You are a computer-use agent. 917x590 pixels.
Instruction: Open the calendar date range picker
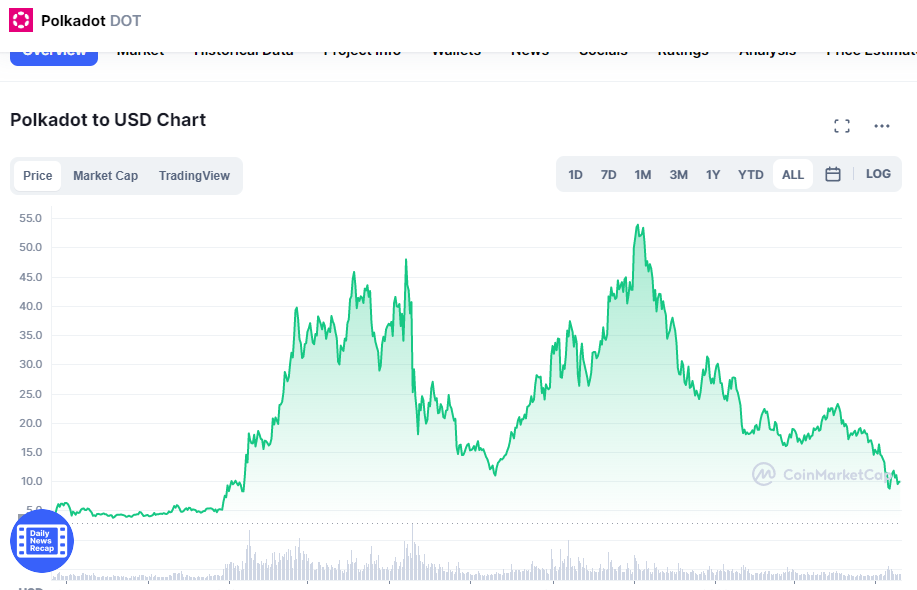point(832,173)
